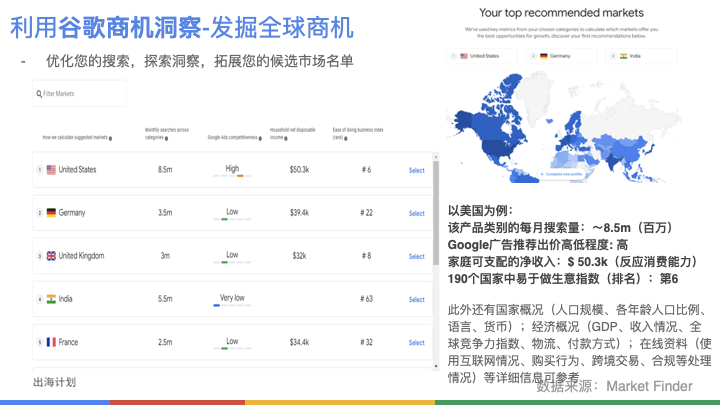The width and height of the screenshot is (720, 405).
Task: Click the Low competitiveness indicator for Germany
Action: [232, 214]
